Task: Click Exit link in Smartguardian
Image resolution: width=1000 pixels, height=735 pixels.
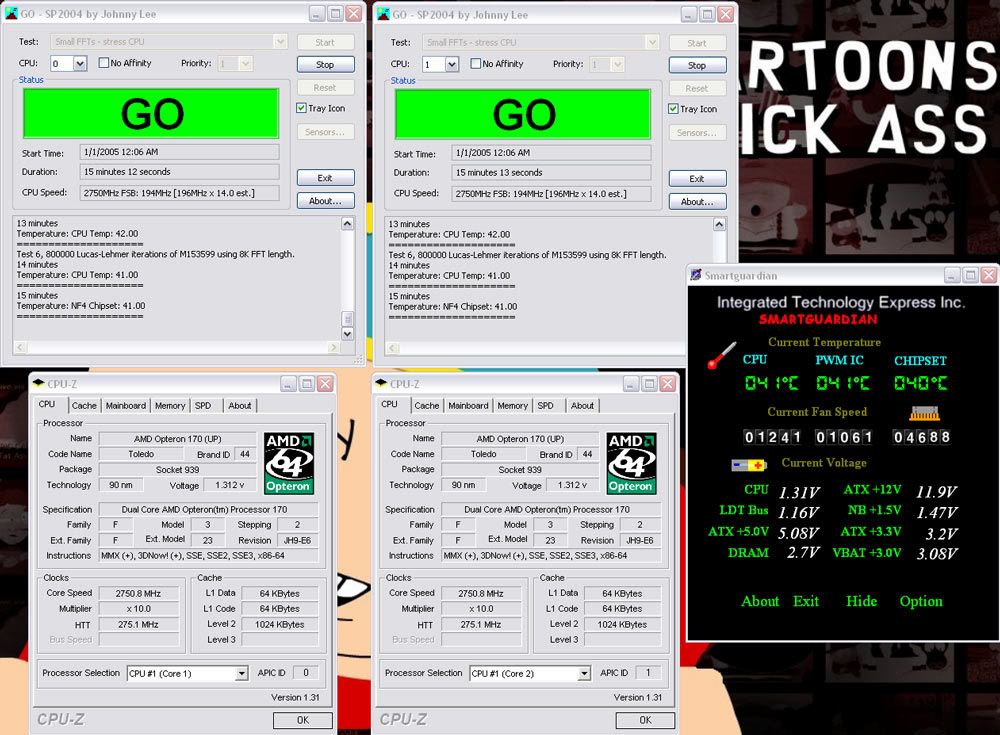Action: (x=806, y=601)
